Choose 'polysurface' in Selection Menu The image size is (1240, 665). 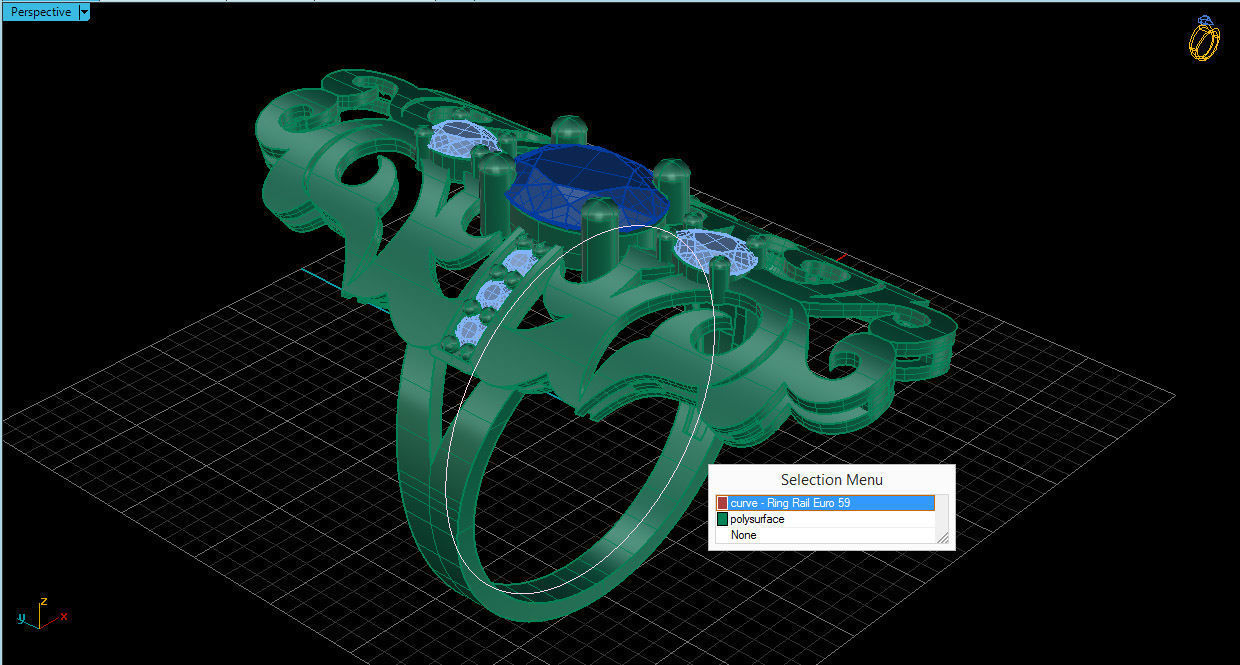(825, 519)
